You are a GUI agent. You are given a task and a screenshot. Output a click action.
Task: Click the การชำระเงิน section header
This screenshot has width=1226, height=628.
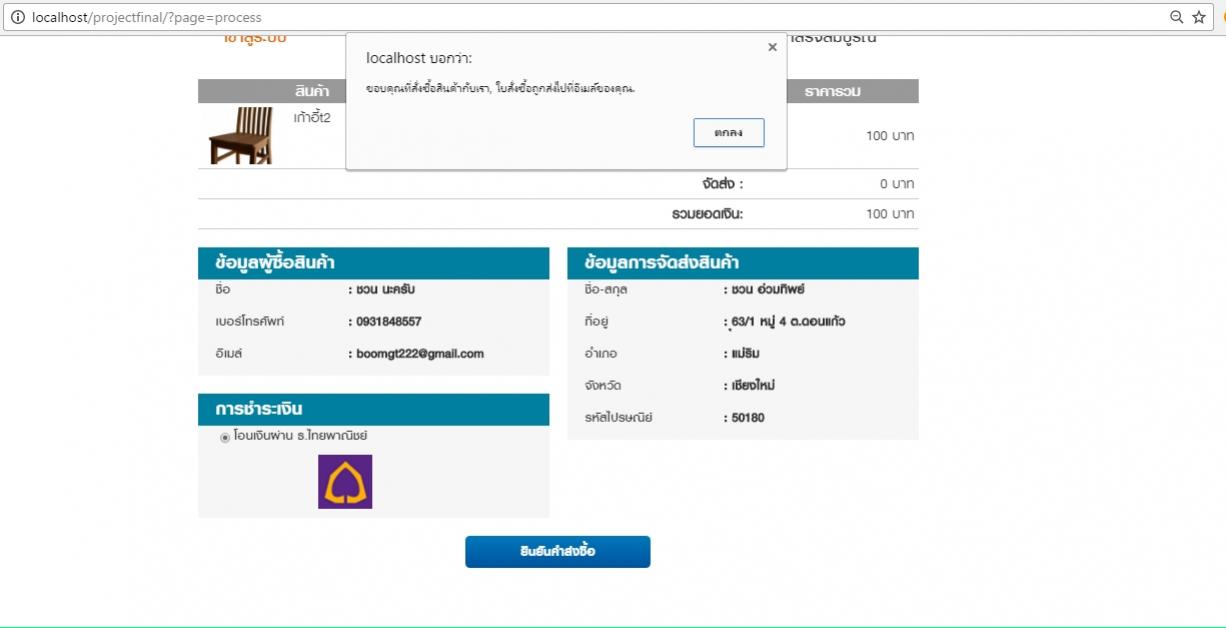(374, 409)
